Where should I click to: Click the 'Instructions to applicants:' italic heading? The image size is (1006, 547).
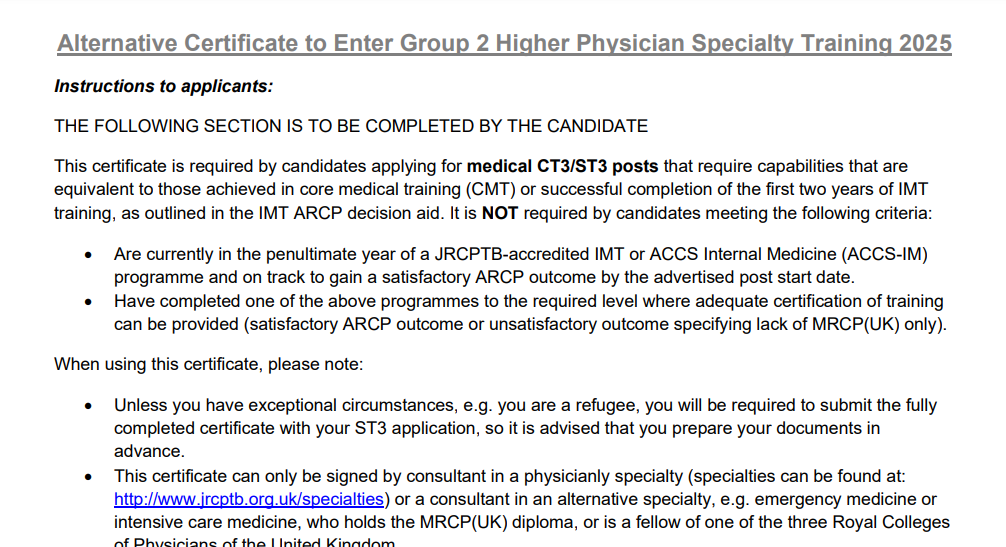coord(164,86)
